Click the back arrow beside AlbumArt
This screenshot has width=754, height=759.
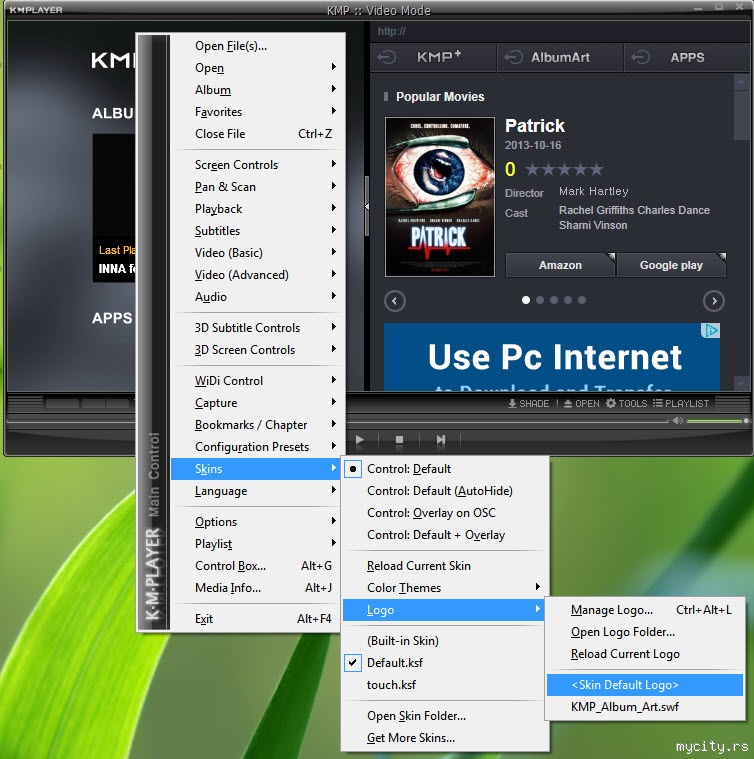pyautogui.click(x=513, y=57)
